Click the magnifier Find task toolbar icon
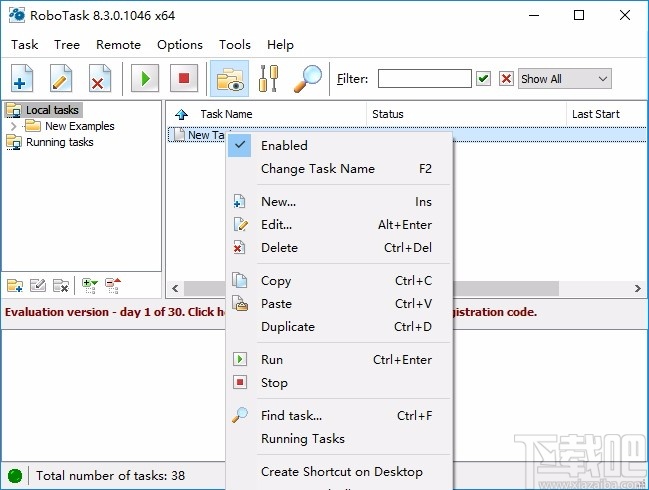Image resolution: width=649 pixels, height=490 pixels. click(308, 78)
